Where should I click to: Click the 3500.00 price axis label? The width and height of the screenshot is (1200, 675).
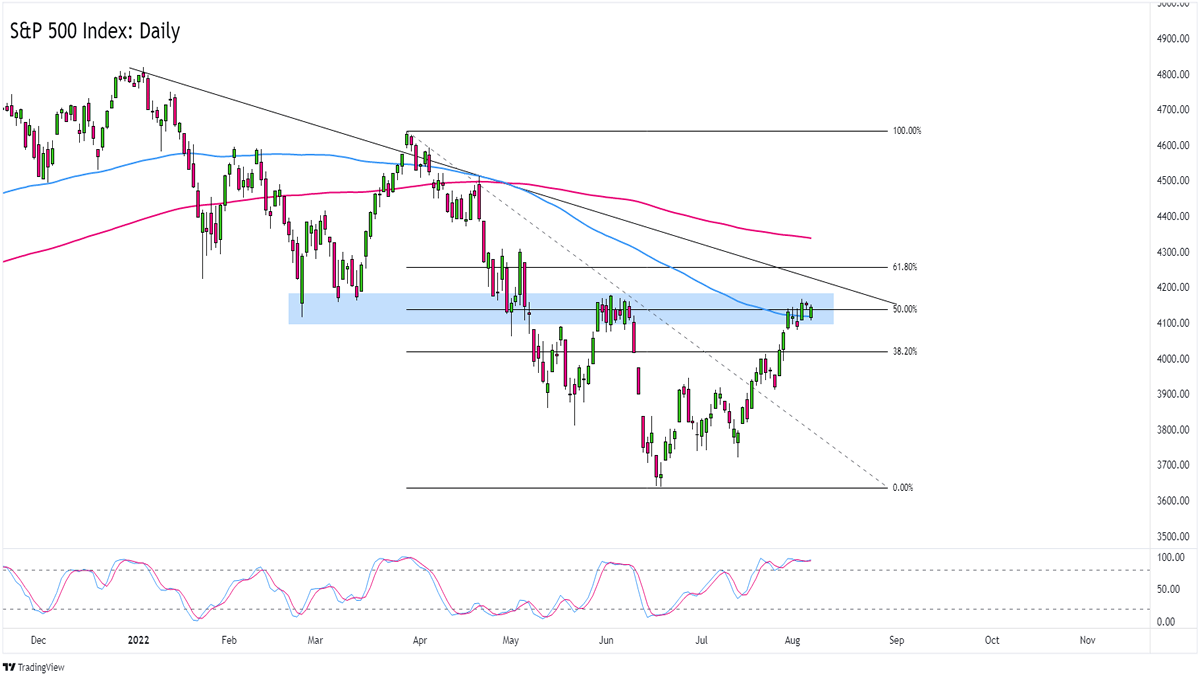point(1172,536)
